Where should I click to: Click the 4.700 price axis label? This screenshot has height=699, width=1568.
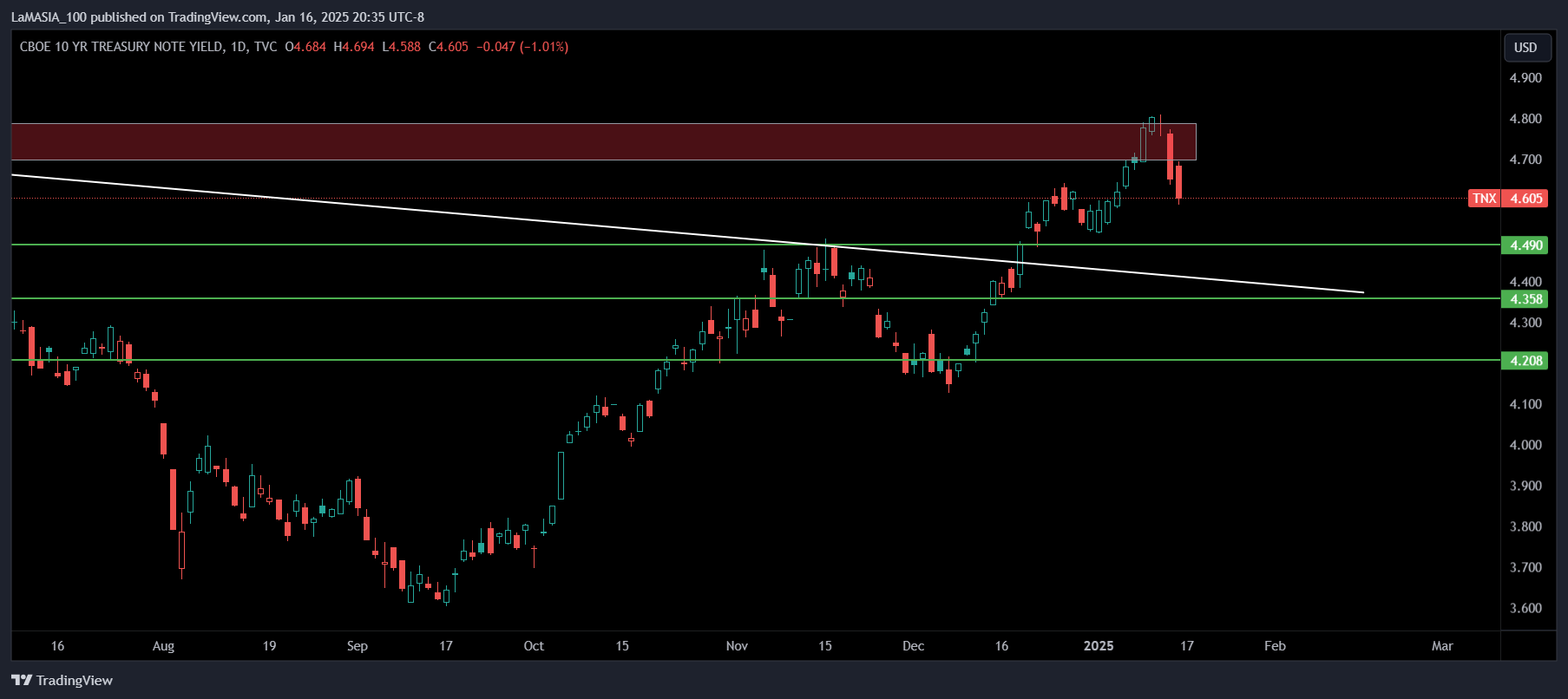[1525, 160]
